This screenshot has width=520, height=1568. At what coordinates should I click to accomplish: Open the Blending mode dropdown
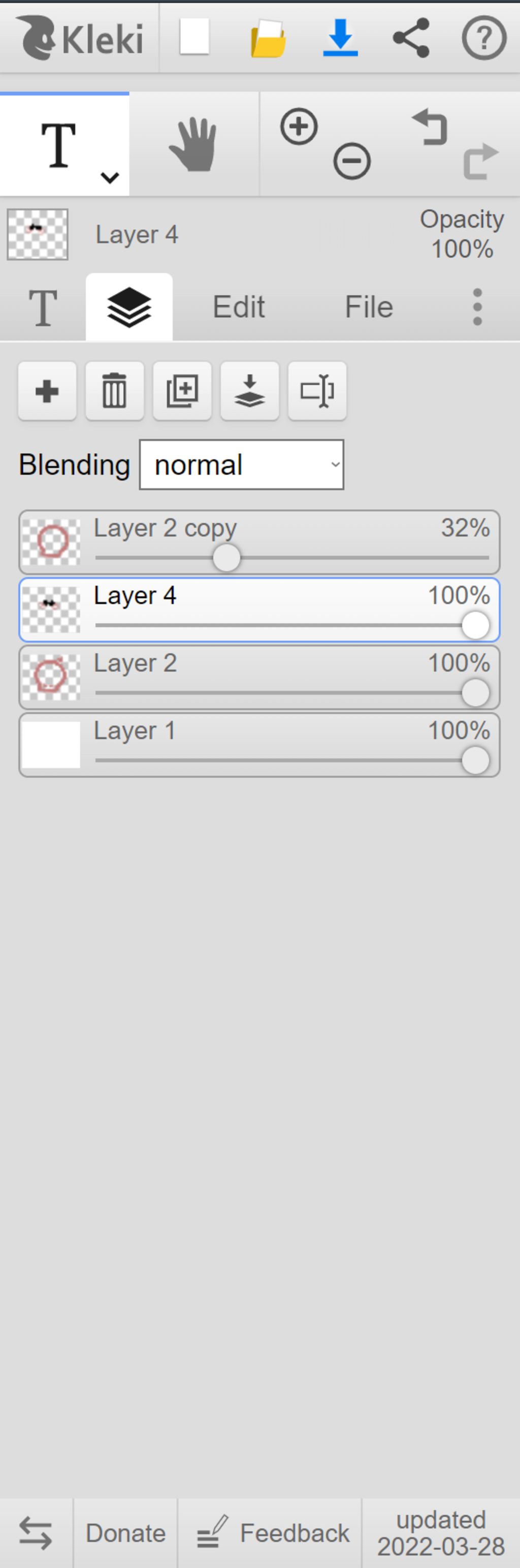pos(242,464)
